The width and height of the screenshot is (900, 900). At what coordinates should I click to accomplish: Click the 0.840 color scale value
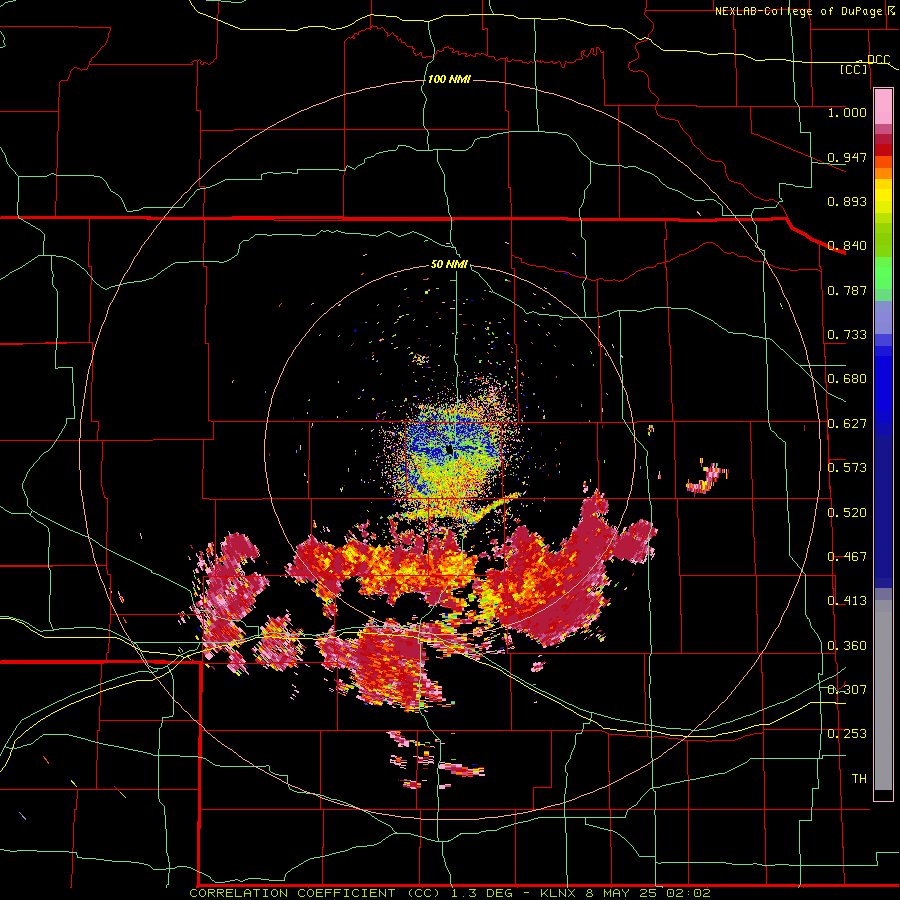click(x=847, y=246)
